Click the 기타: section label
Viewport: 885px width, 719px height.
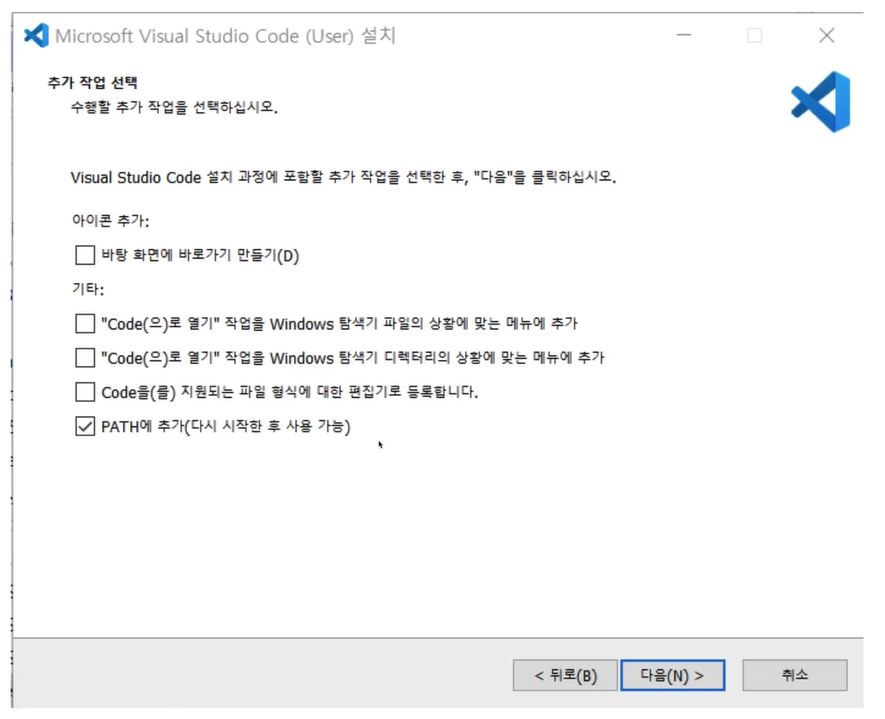(88, 289)
